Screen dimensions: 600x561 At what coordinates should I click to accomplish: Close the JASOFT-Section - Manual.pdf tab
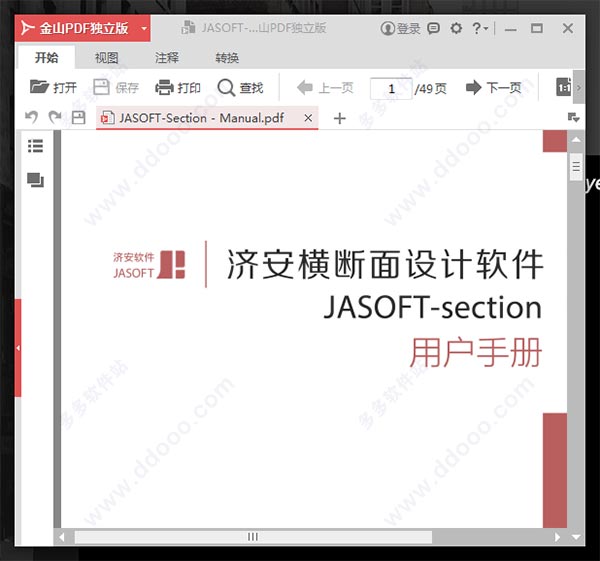[308, 118]
